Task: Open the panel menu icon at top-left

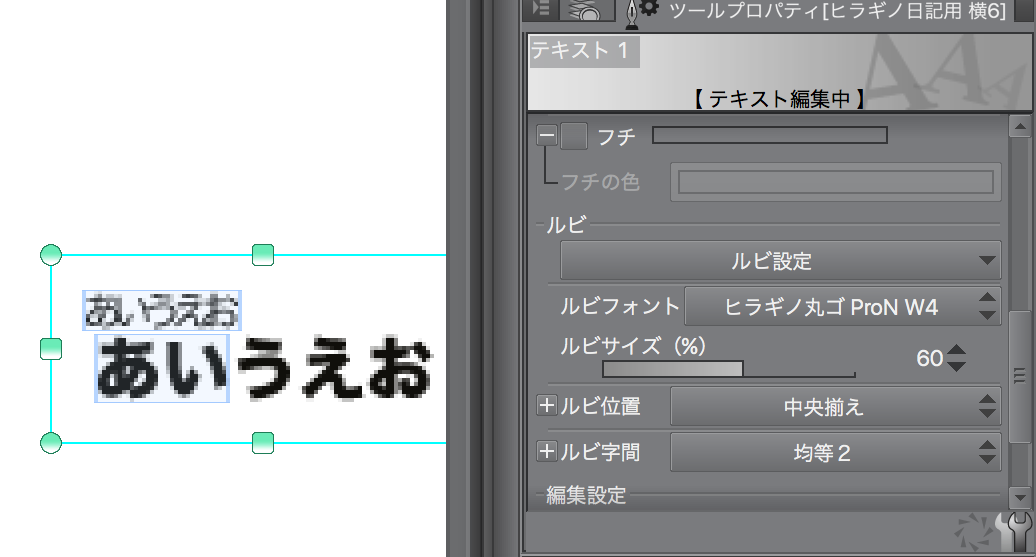Action: click(x=541, y=9)
